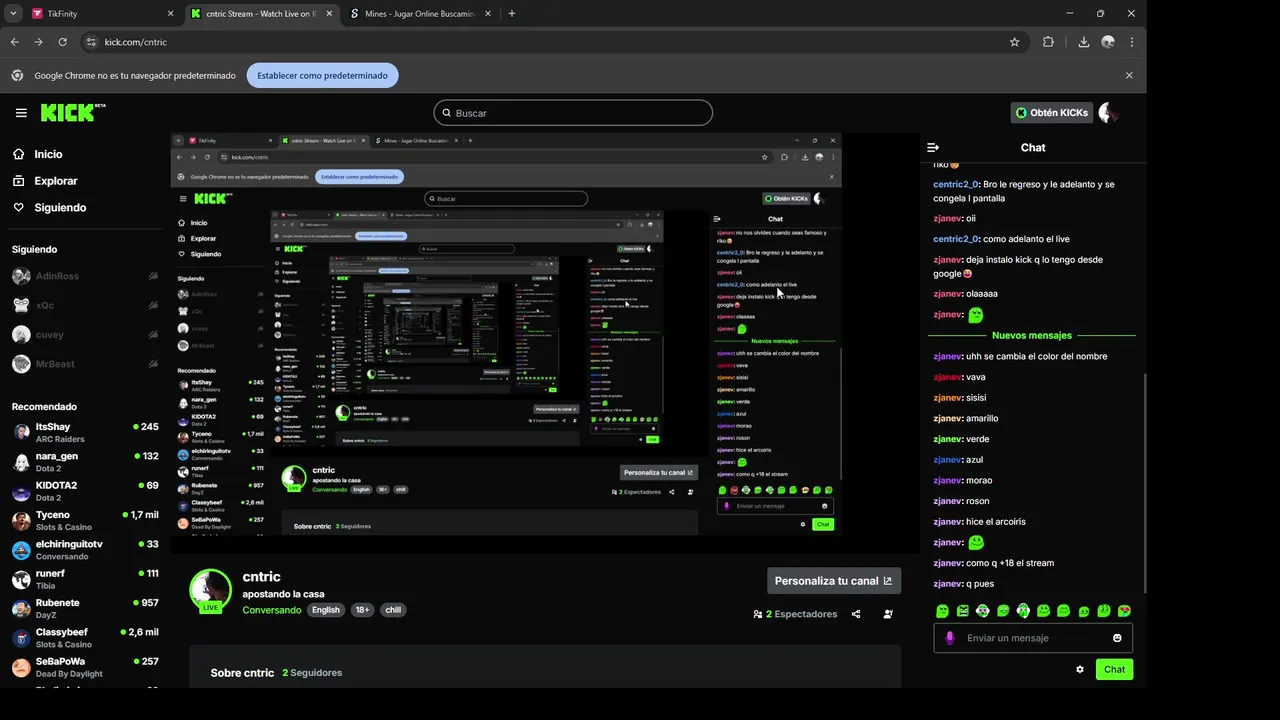Open a new browser tab

tap(511, 14)
